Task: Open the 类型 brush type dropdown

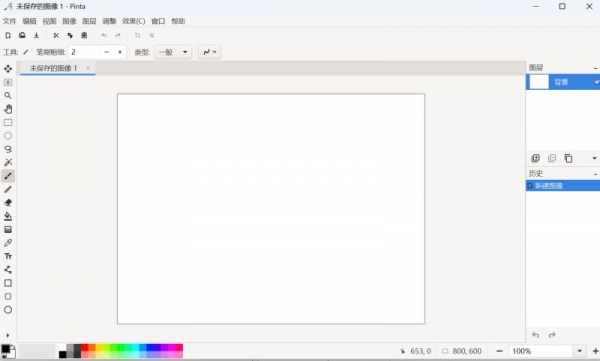Action: coord(173,52)
